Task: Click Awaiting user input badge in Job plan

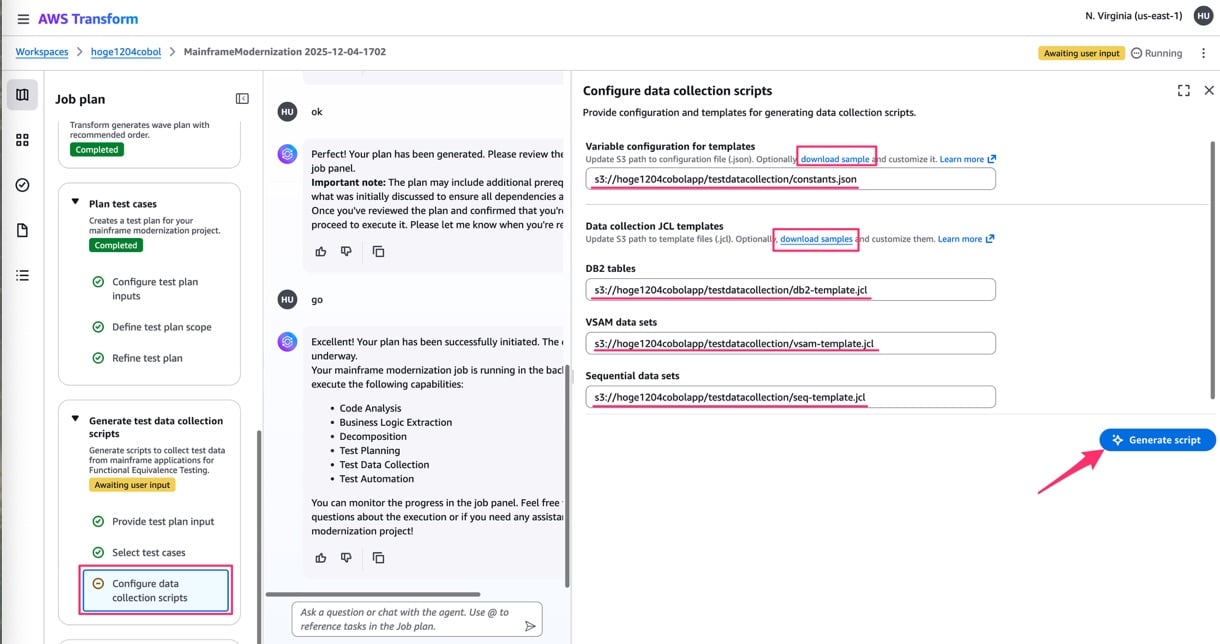Action: pyautogui.click(x=132, y=485)
